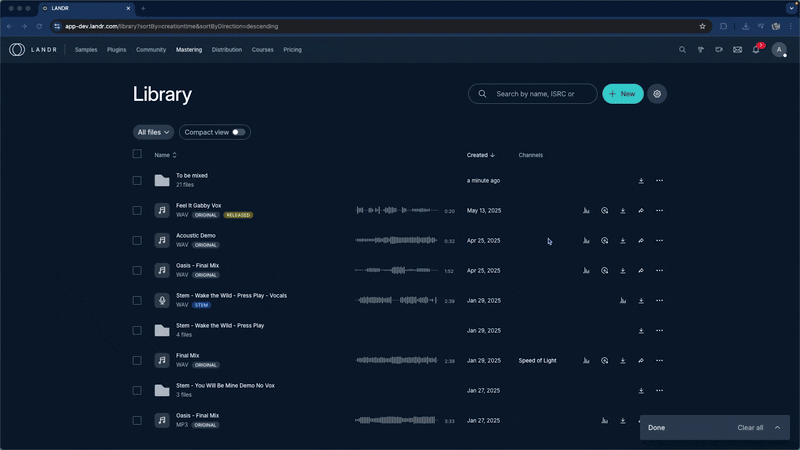Open the Courses menu
This screenshot has height=450, width=800.
pos(263,49)
